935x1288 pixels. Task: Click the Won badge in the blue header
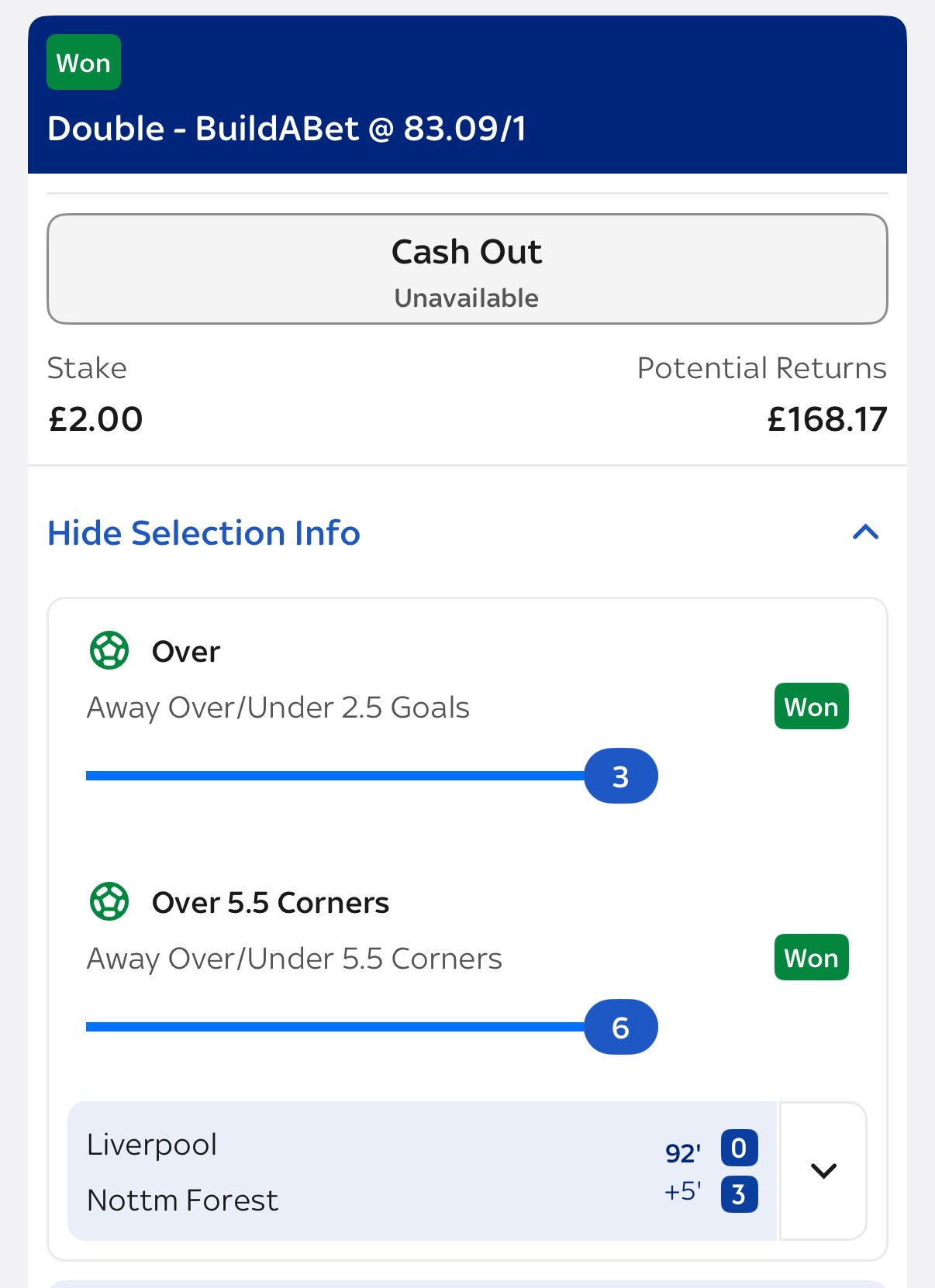84,63
